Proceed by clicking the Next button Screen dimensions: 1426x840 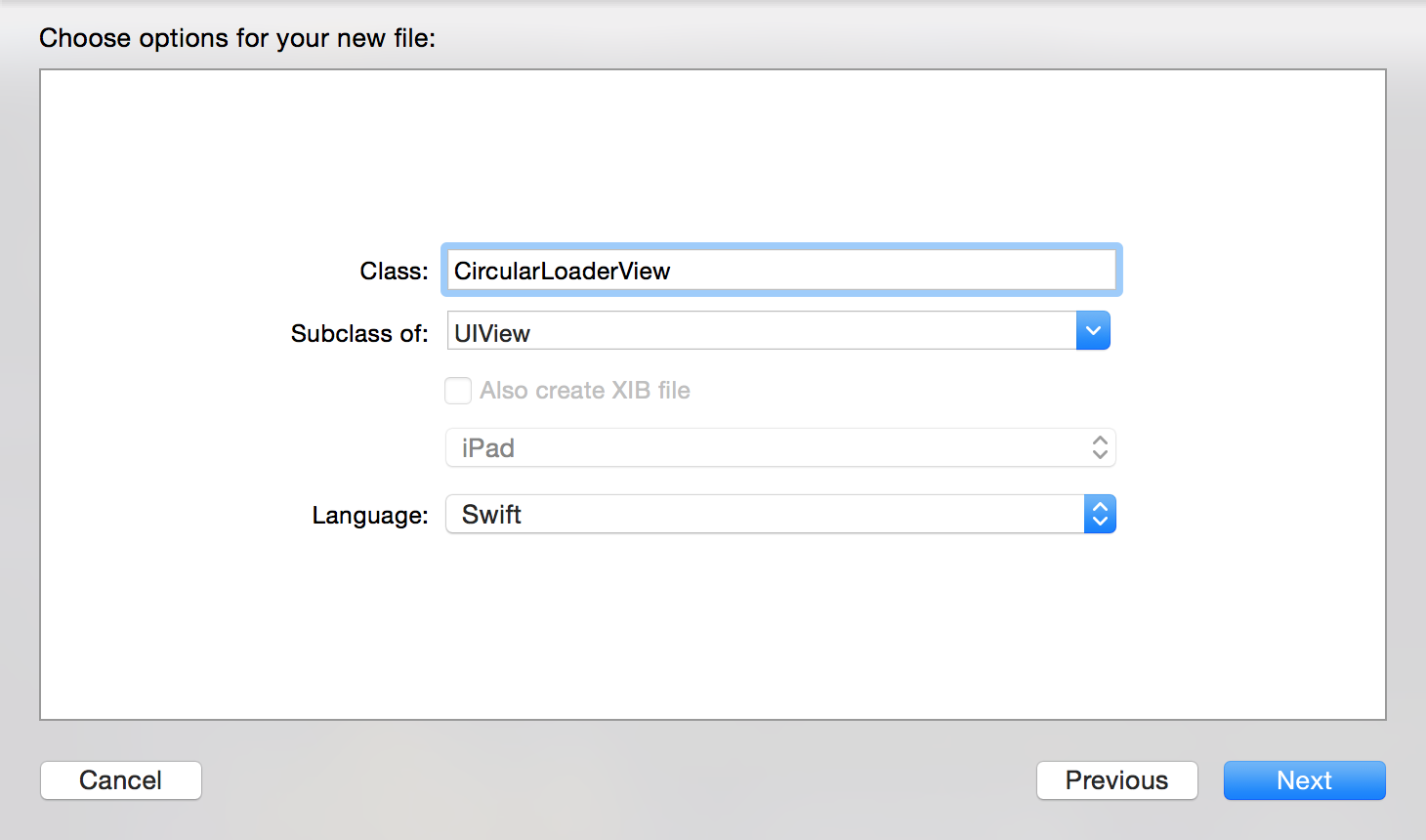click(x=1304, y=780)
